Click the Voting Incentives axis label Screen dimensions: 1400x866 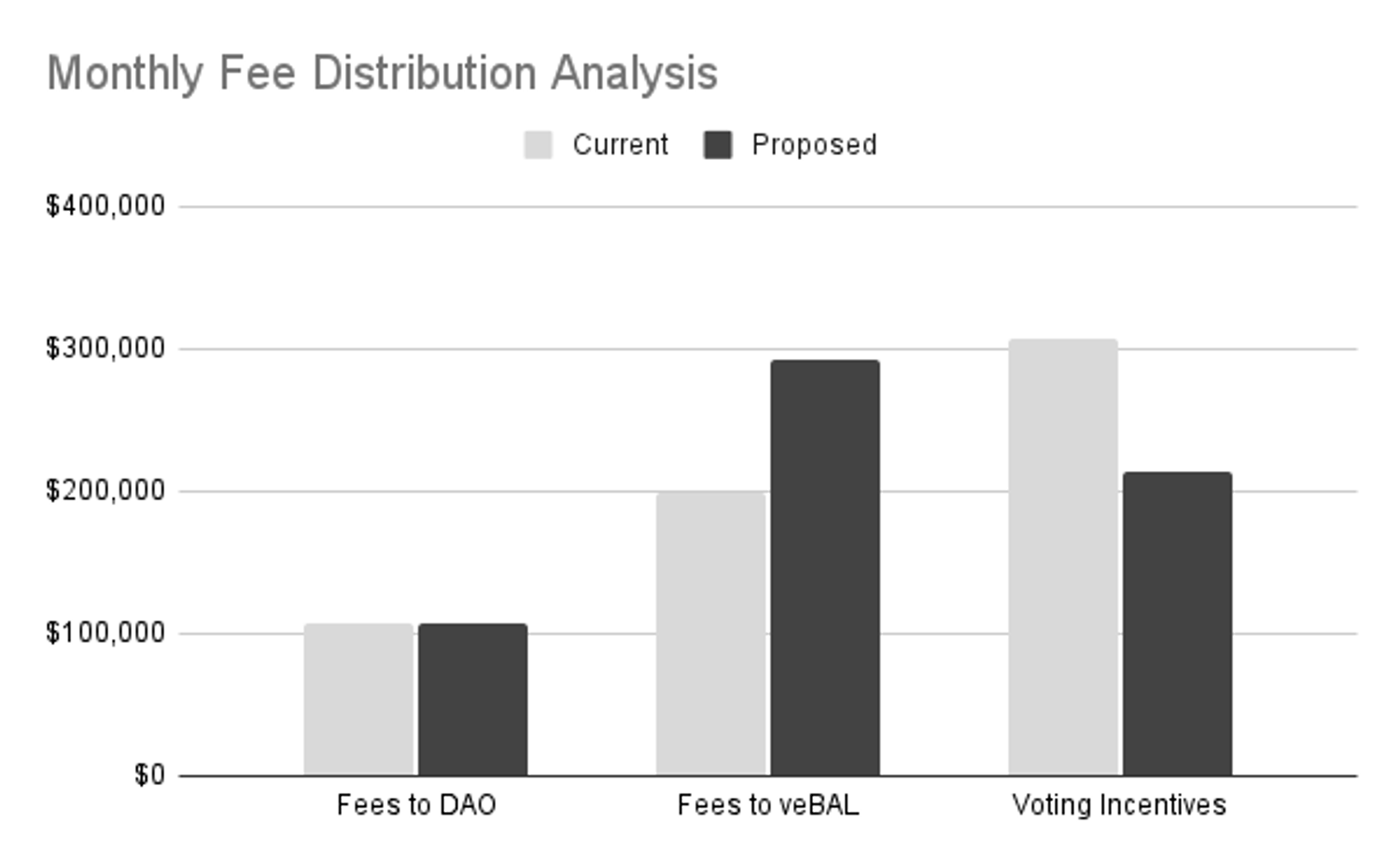(x=1119, y=804)
